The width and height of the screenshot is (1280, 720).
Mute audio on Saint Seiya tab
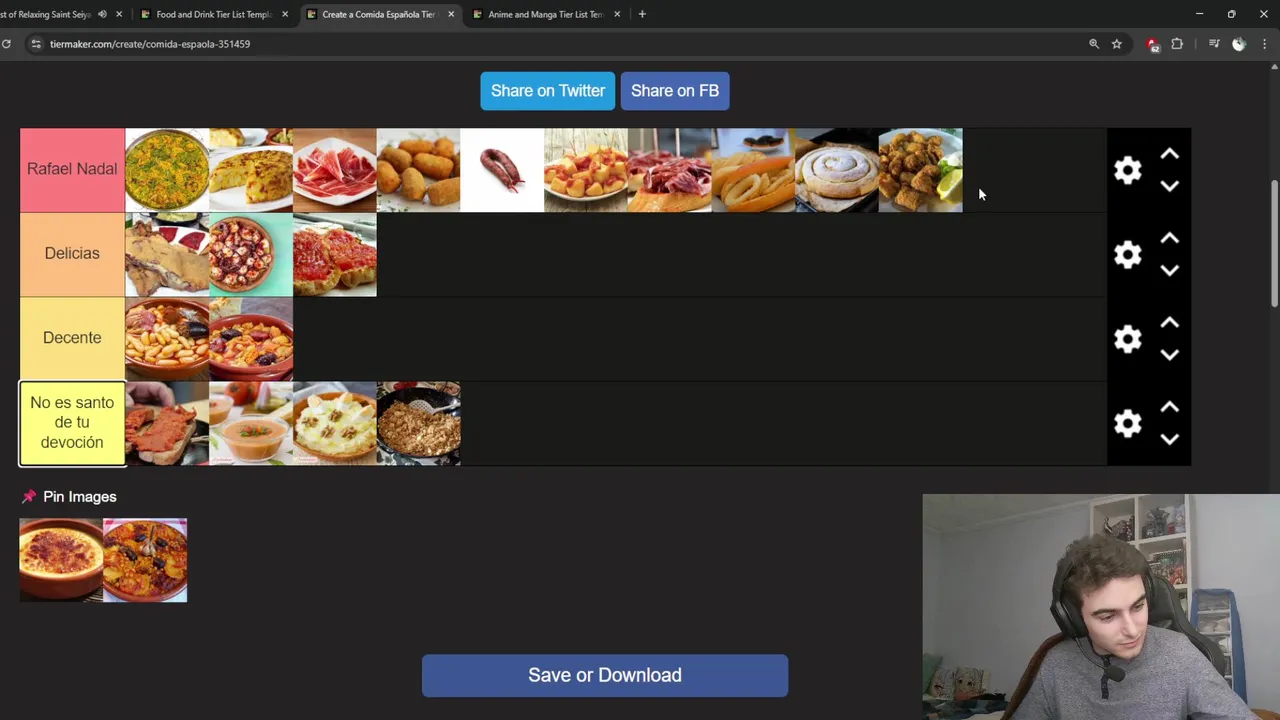[x=102, y=14]
